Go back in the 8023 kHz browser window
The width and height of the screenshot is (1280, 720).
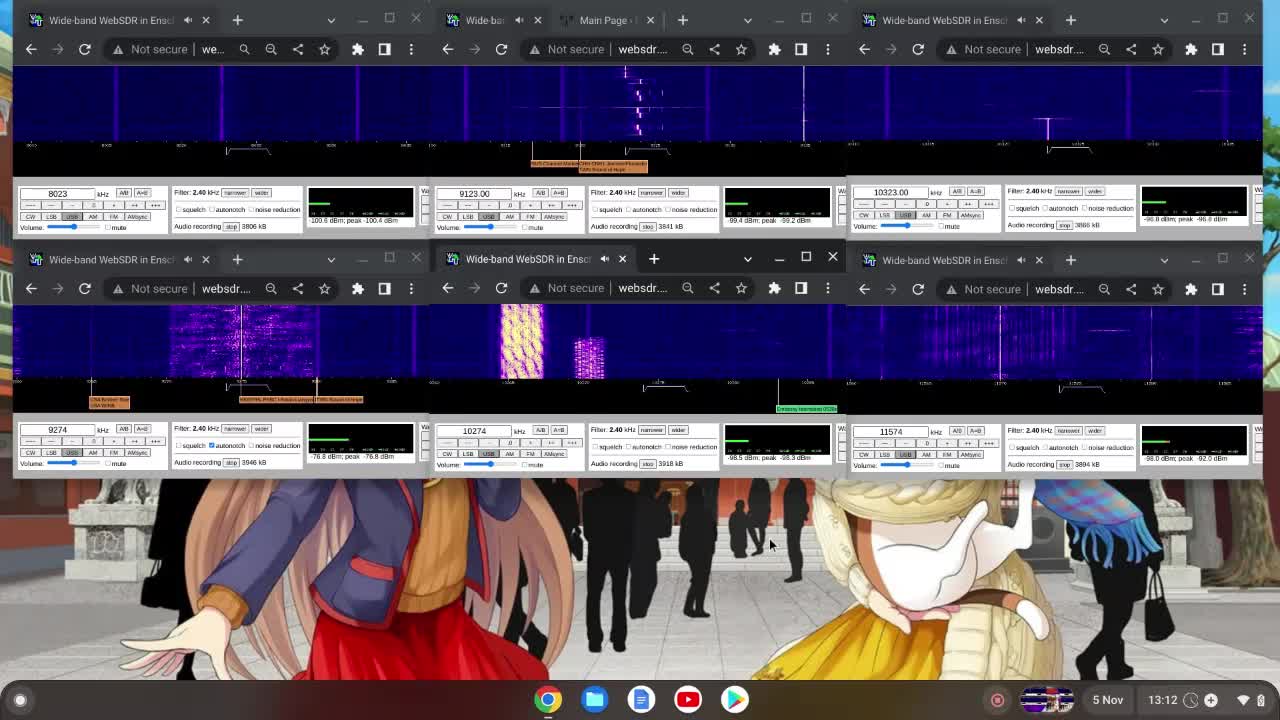tap(31, 49)
